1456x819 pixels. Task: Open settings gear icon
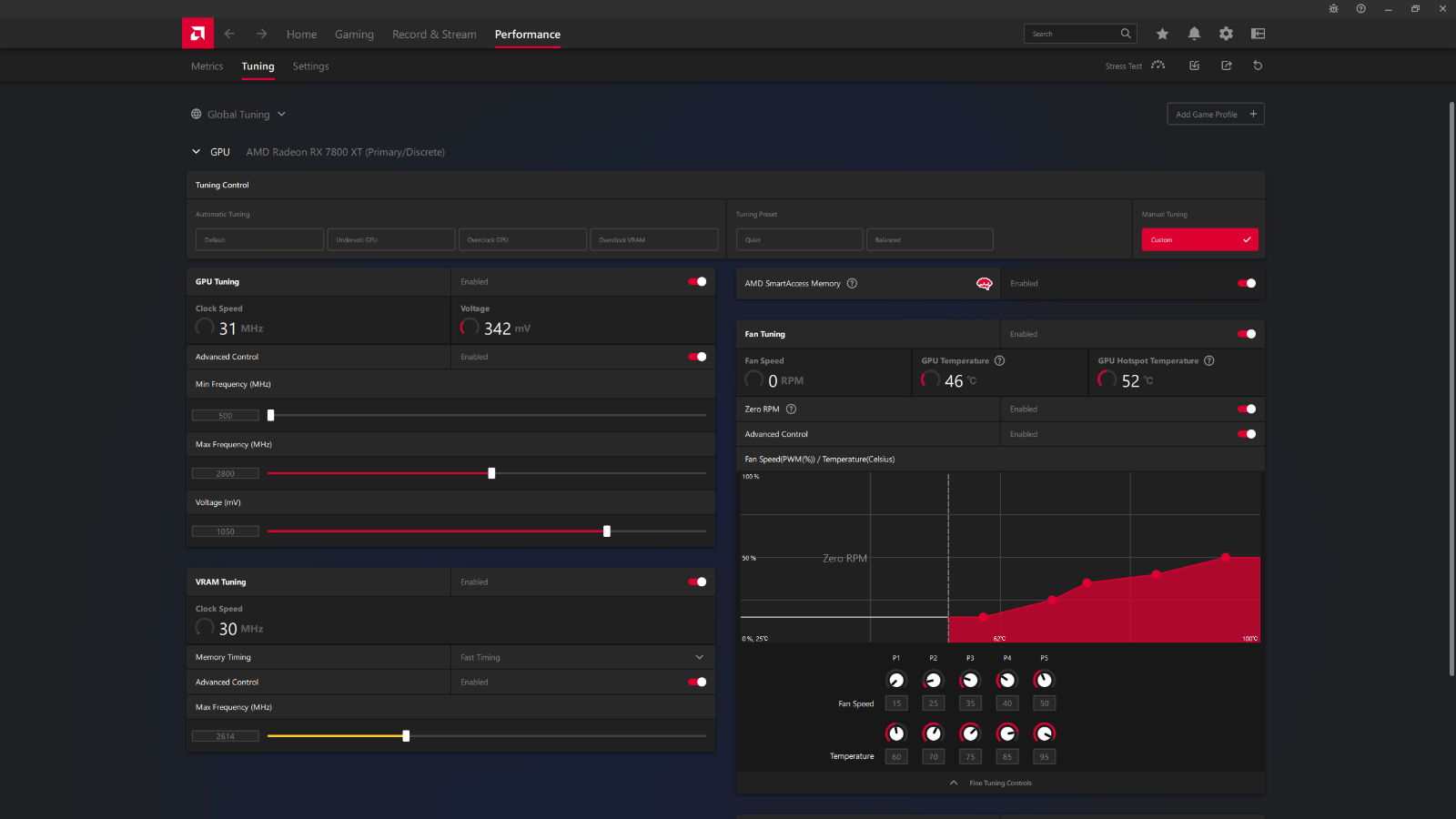tap(1226, 34)
